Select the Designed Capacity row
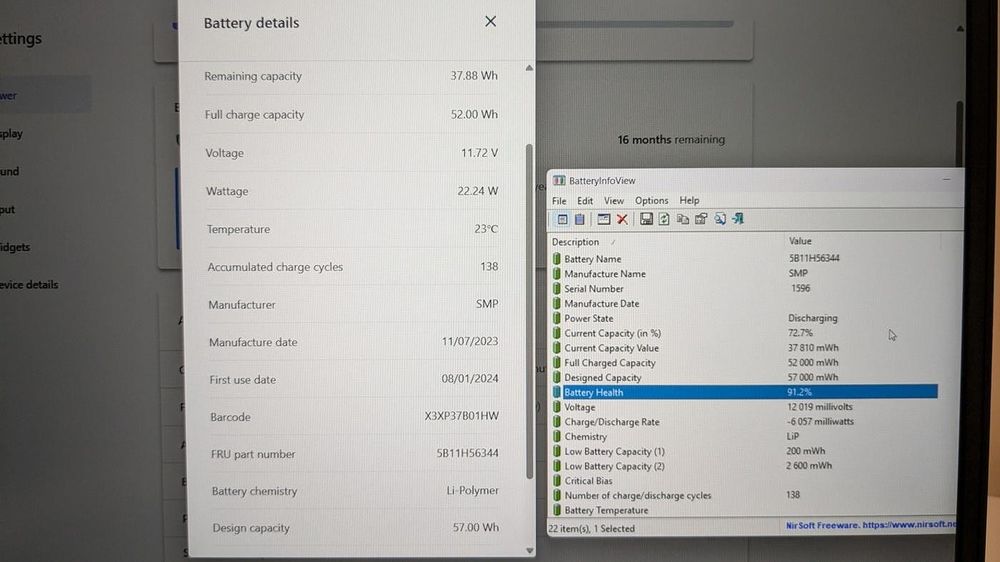Image resolution: width=1000 pixels, height=562 pixels. coord(744,377)
